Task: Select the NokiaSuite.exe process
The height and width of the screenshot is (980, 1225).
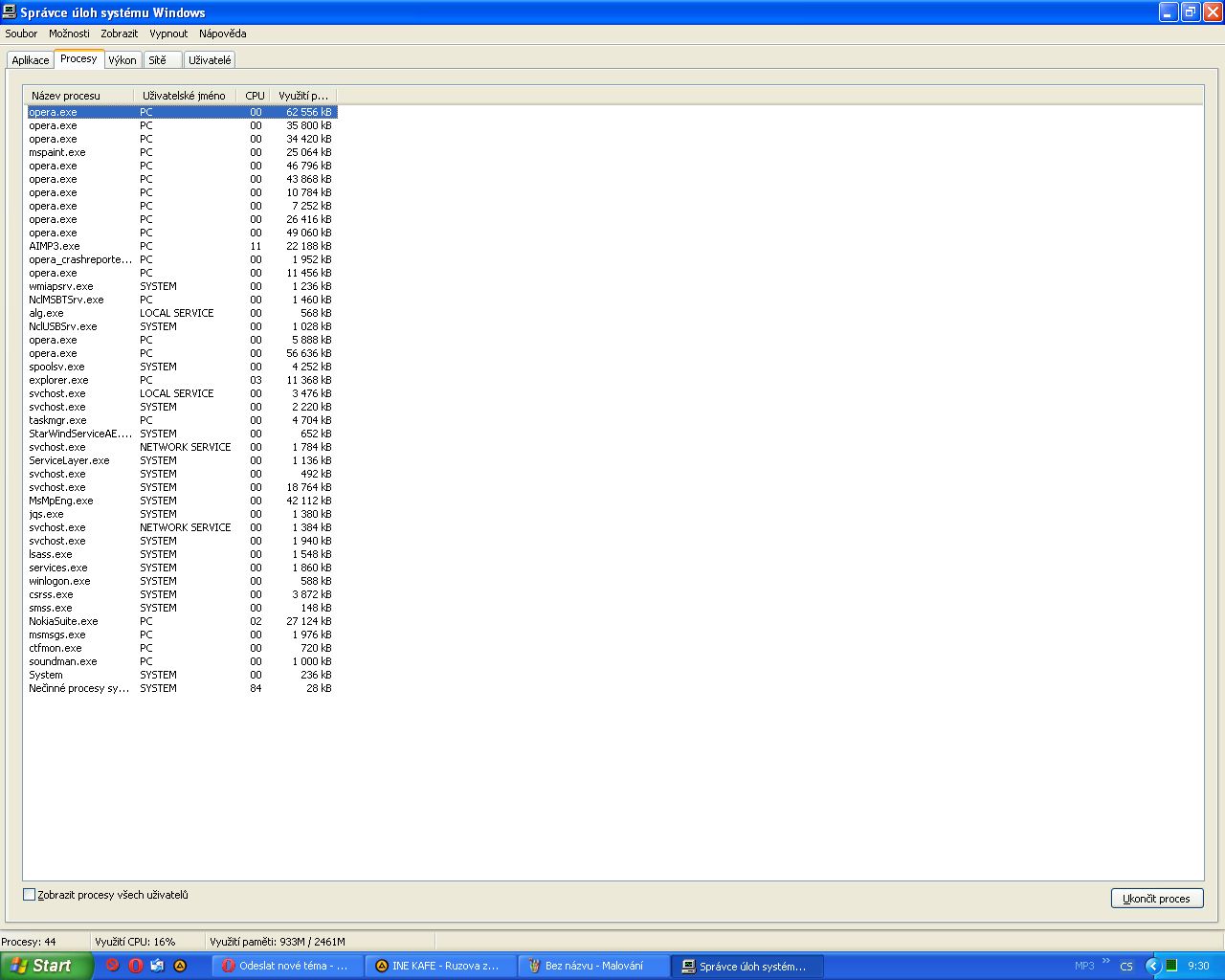Action: click(182, 621)
